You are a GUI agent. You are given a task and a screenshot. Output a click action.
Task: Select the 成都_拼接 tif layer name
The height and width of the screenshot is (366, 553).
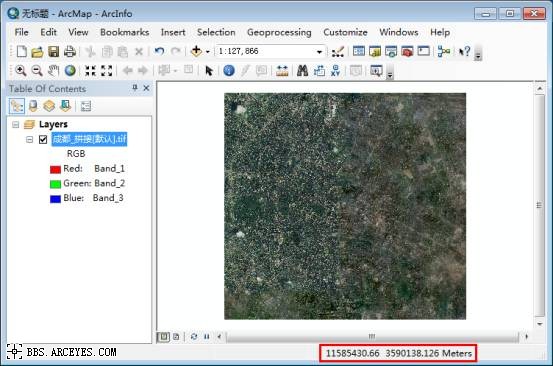coord(89,139)
